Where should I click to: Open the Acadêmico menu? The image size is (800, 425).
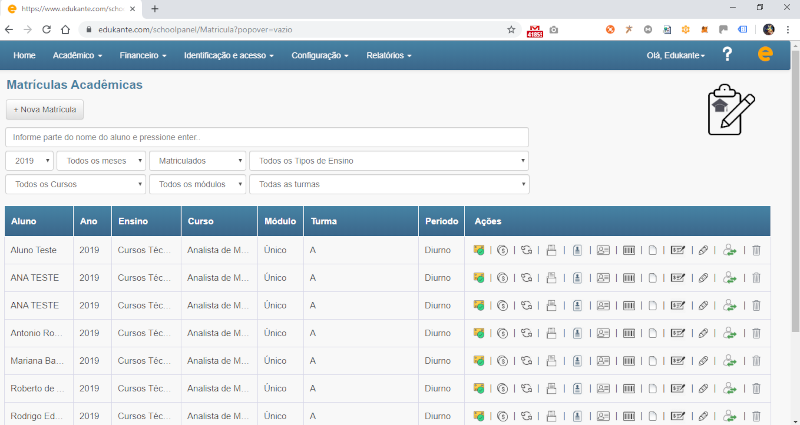78,55
